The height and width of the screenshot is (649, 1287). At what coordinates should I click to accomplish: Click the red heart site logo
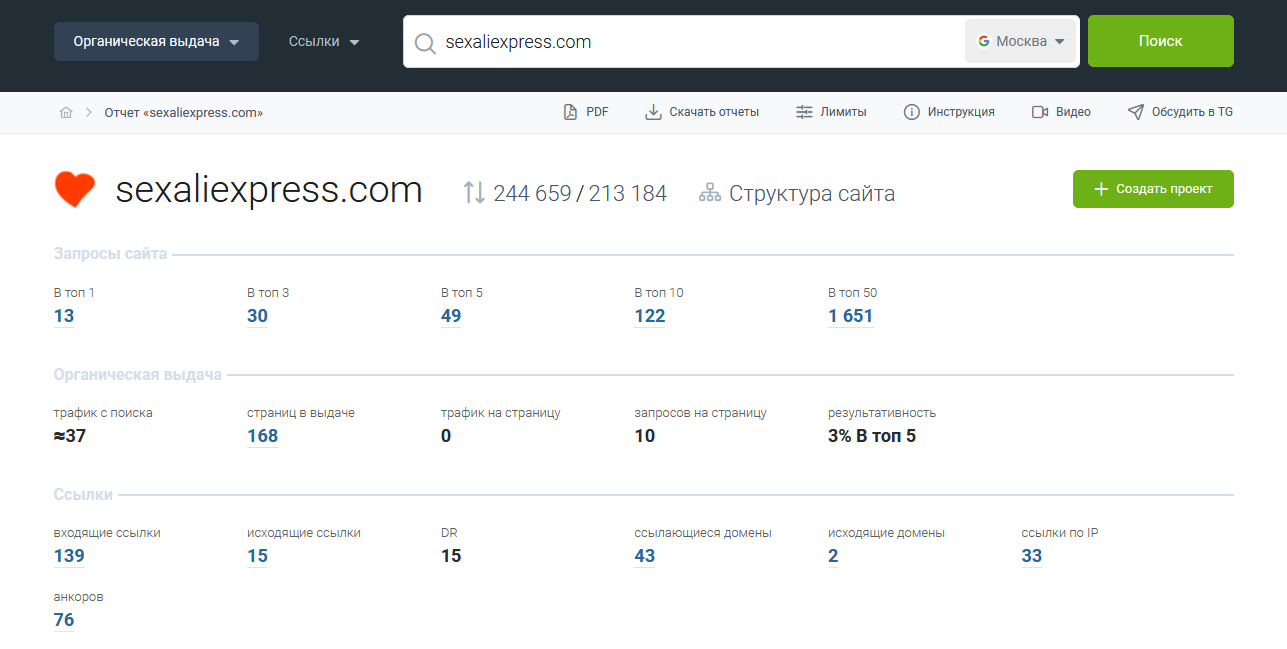point(75,190)
